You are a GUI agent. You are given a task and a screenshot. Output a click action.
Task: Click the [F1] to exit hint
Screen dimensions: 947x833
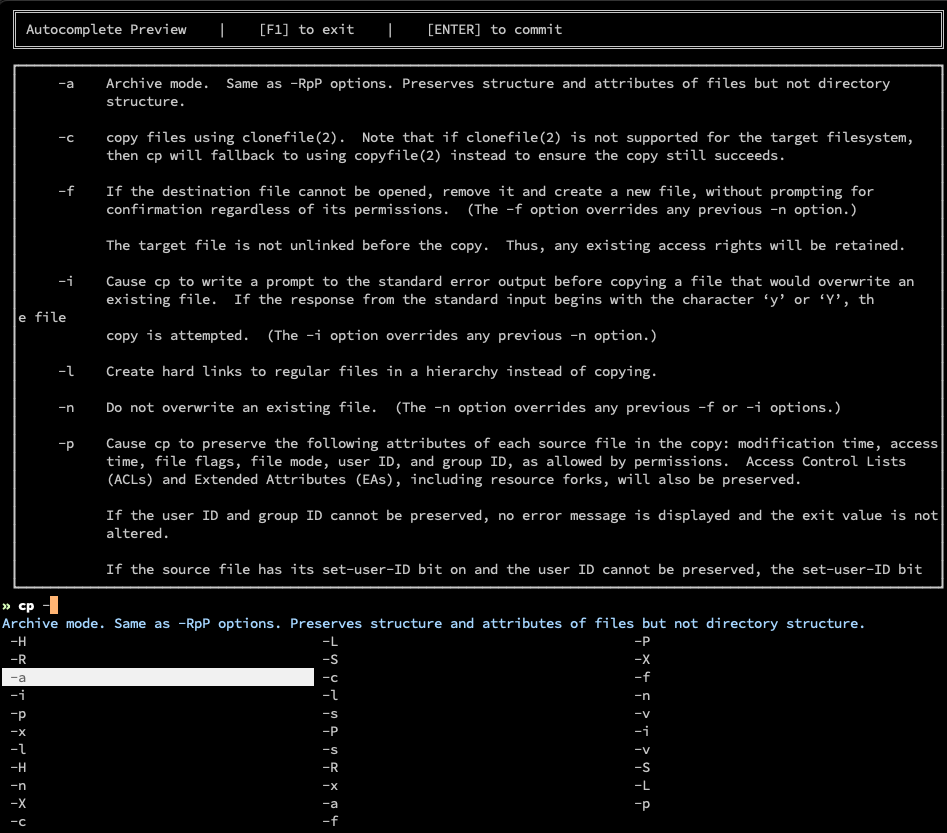pos(306,30)
